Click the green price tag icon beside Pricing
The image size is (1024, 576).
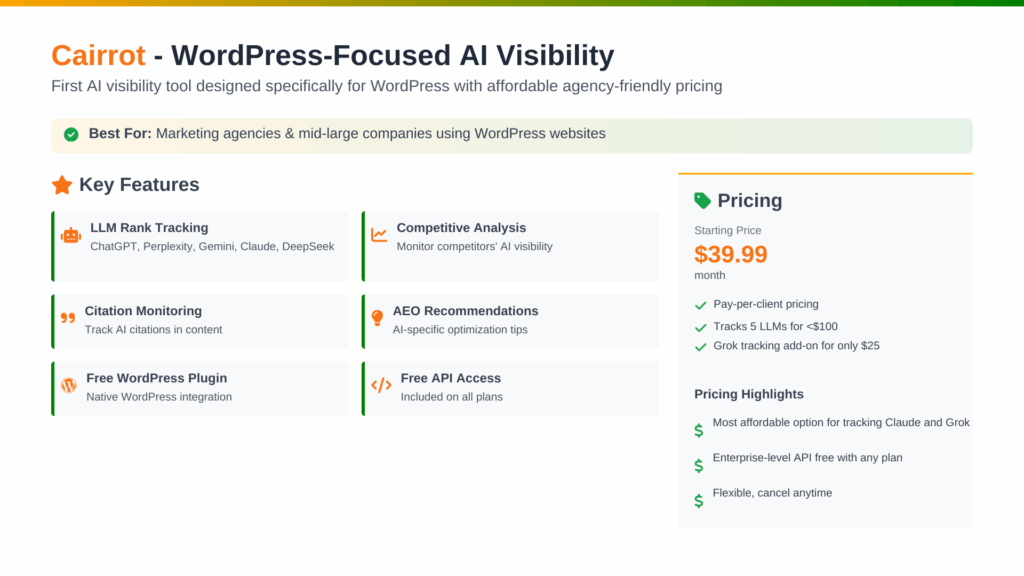pyautogui.click(x=703, y=200)
